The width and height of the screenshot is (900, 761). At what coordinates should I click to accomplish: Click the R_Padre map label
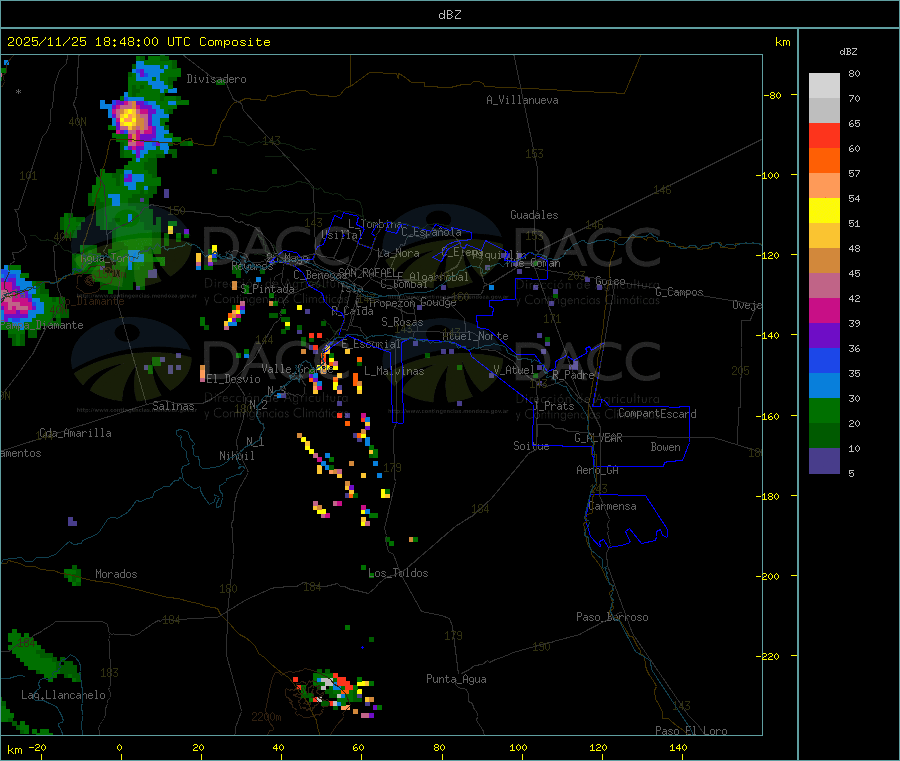[573, 375]
